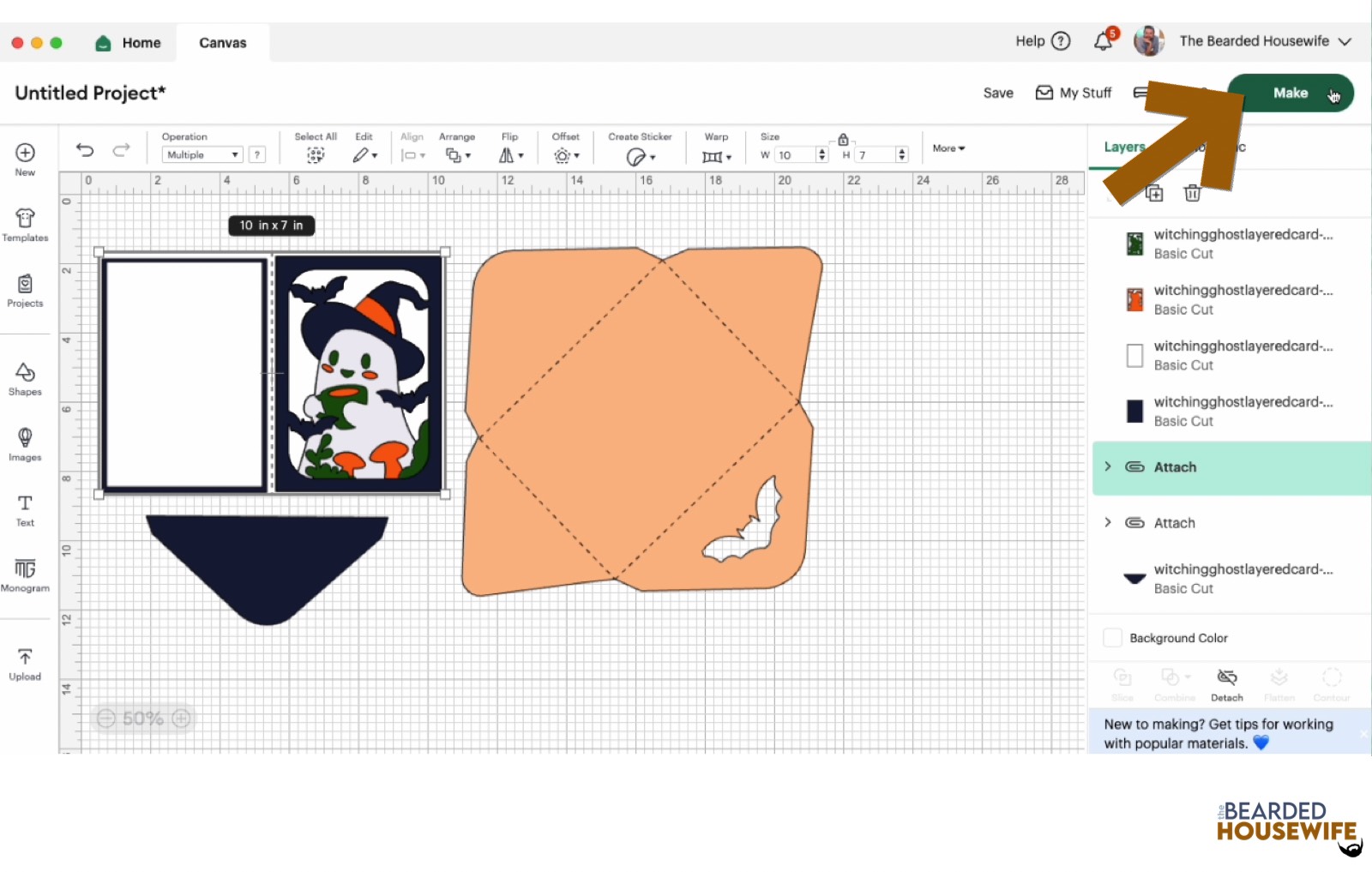Open the Monogram tool
1372x872 pixels.
(25, 575)
